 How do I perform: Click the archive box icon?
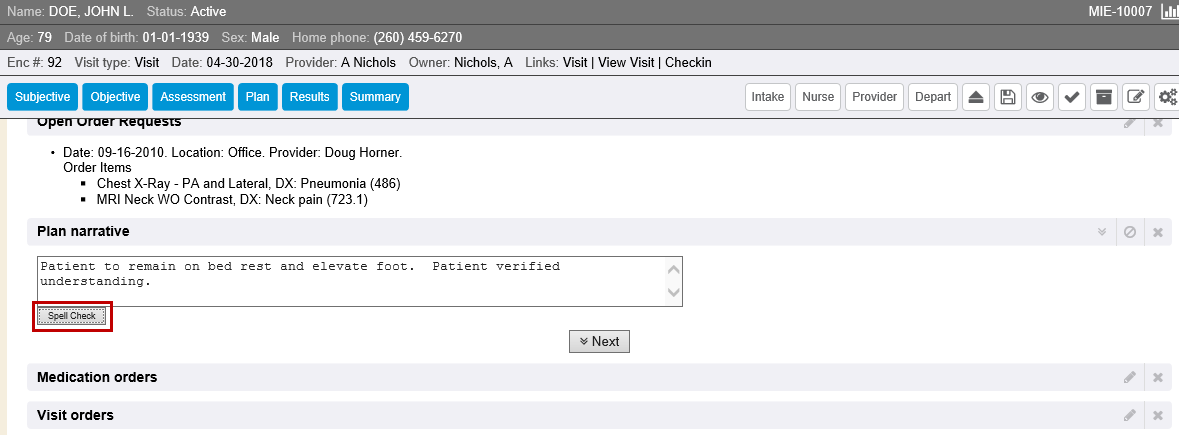[1103, 97]
